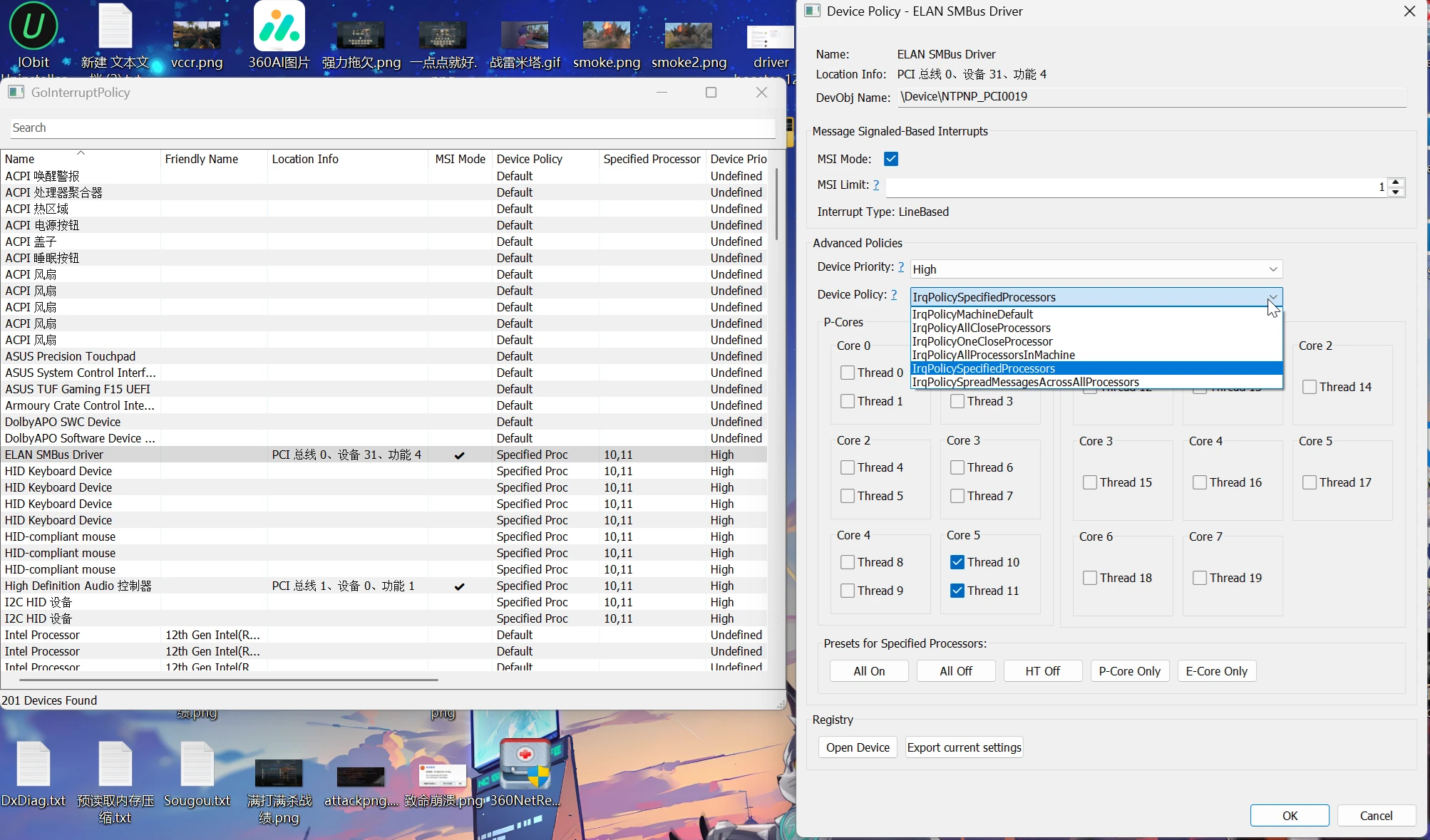The image size is (1430, 840).
Task: Uncheck Thread 10 in Core 5
Action: [957, 562]
